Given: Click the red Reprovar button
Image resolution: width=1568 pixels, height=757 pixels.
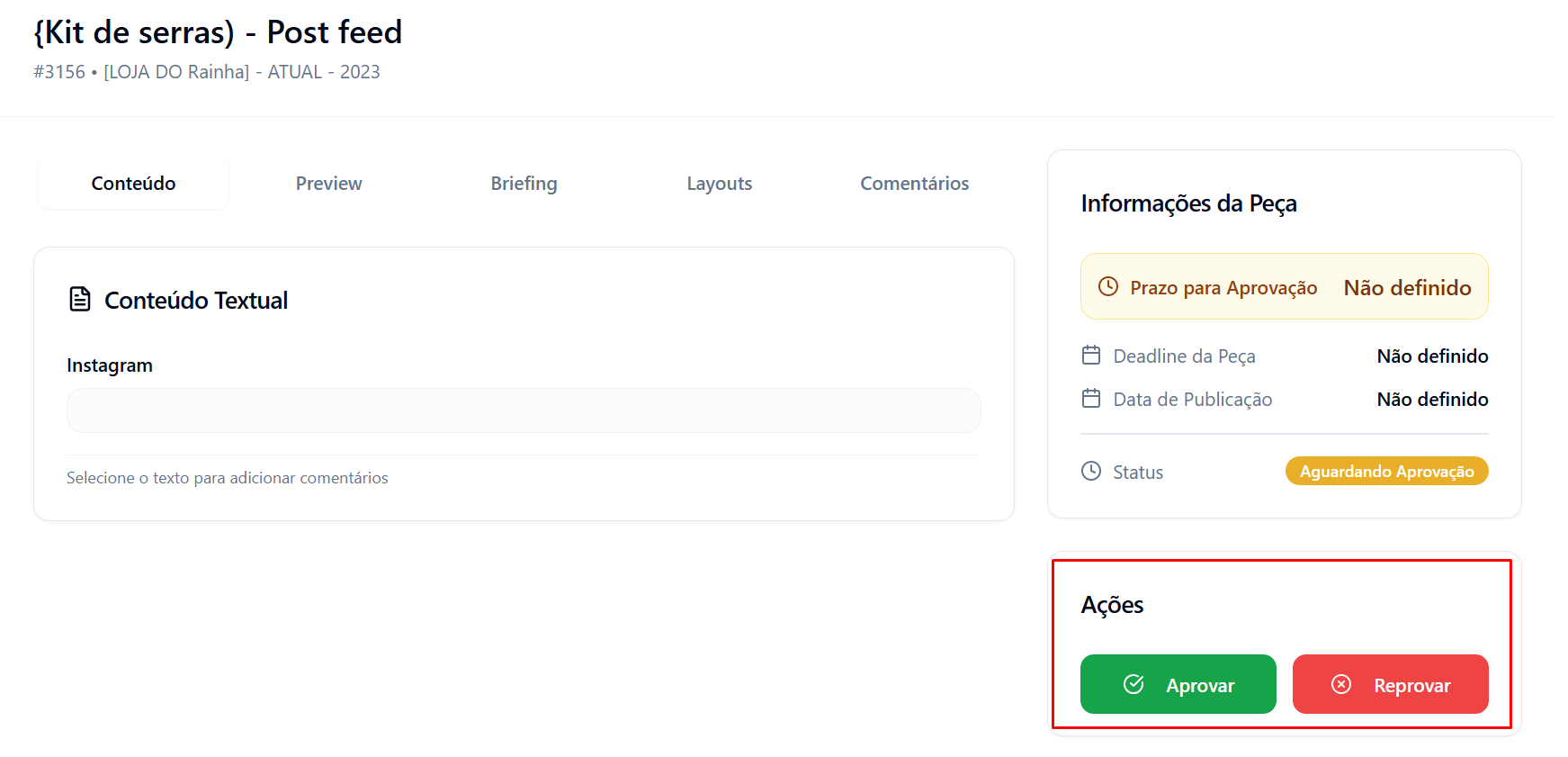Looking at the screenshot, I should point(1390,684).
